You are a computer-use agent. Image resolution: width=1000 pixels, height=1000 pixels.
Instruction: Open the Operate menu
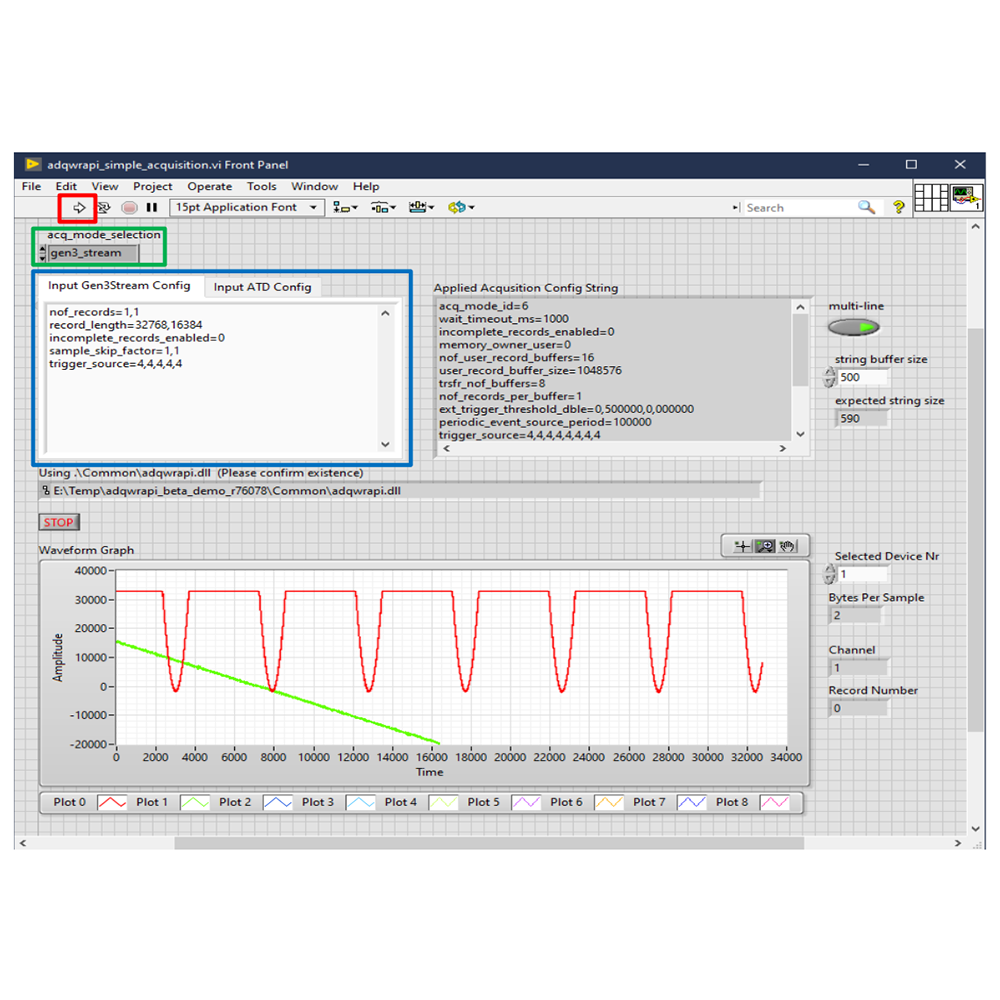(209, 186)
